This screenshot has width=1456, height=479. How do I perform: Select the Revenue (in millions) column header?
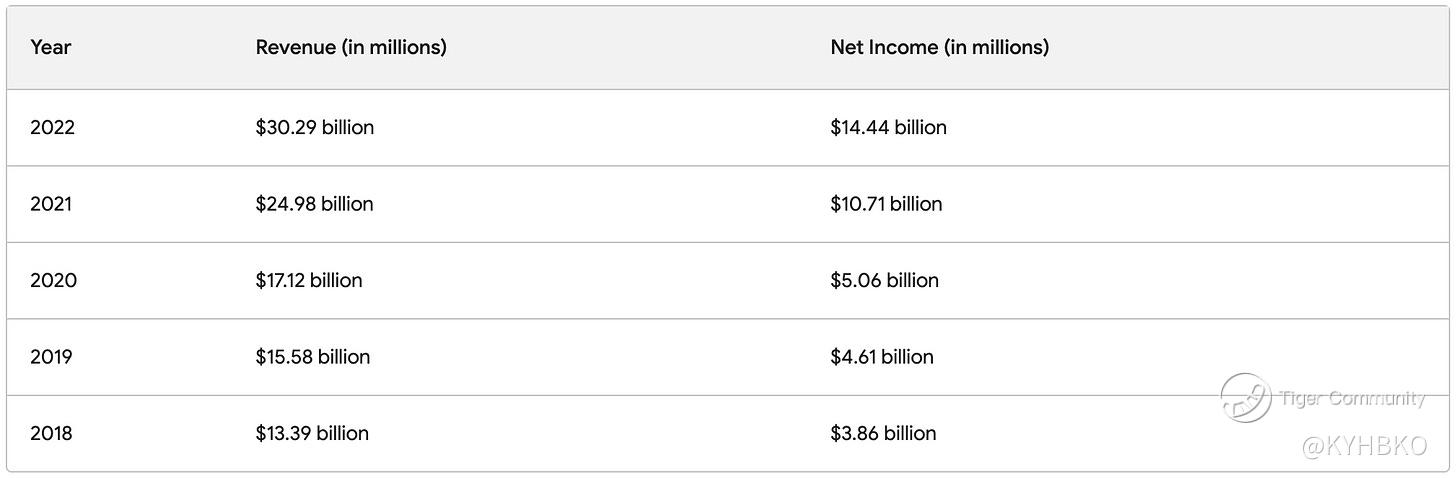[351, 47]
